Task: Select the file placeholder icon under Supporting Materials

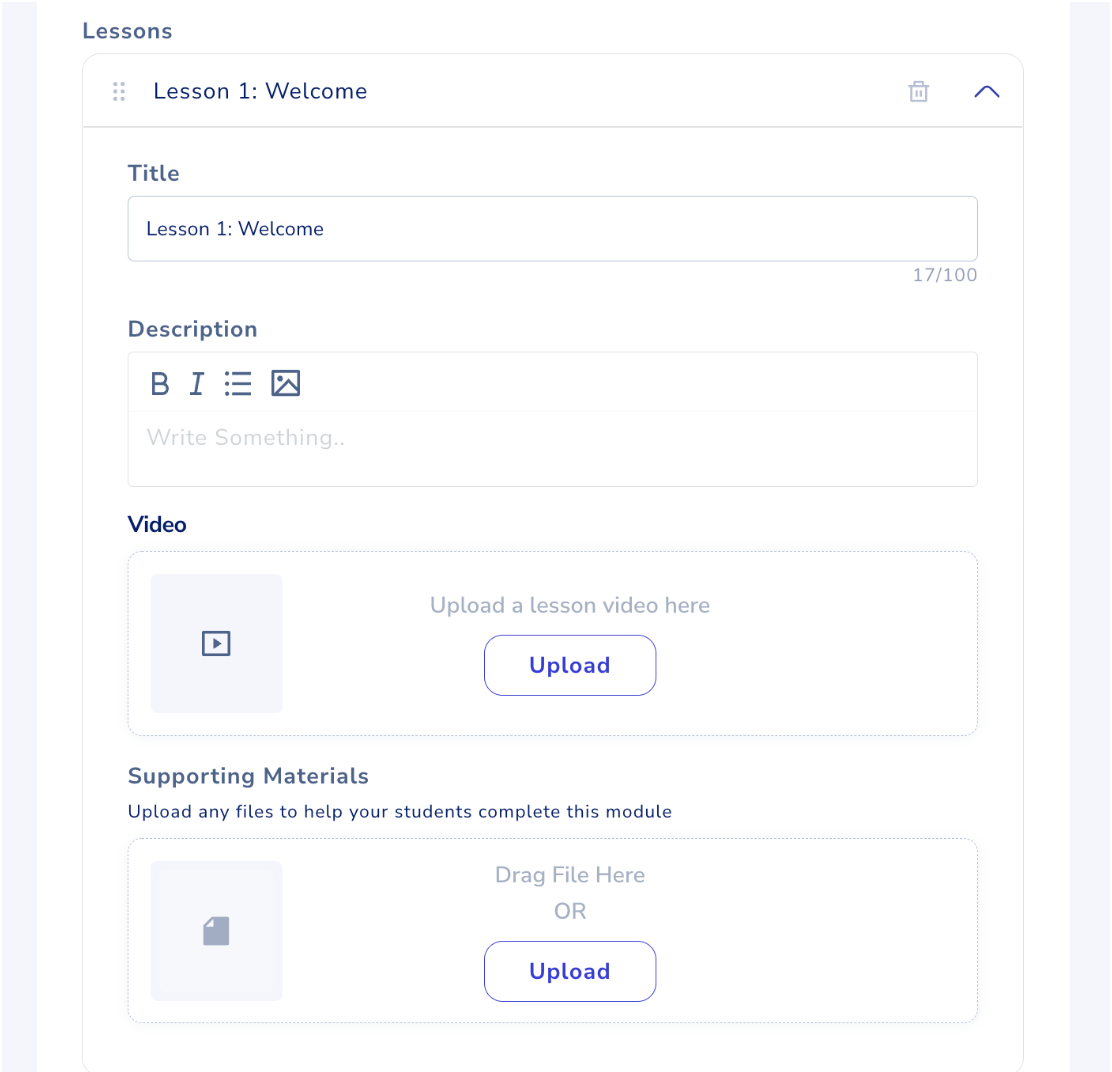Action: pyautogui.click(x=216, y=930)
